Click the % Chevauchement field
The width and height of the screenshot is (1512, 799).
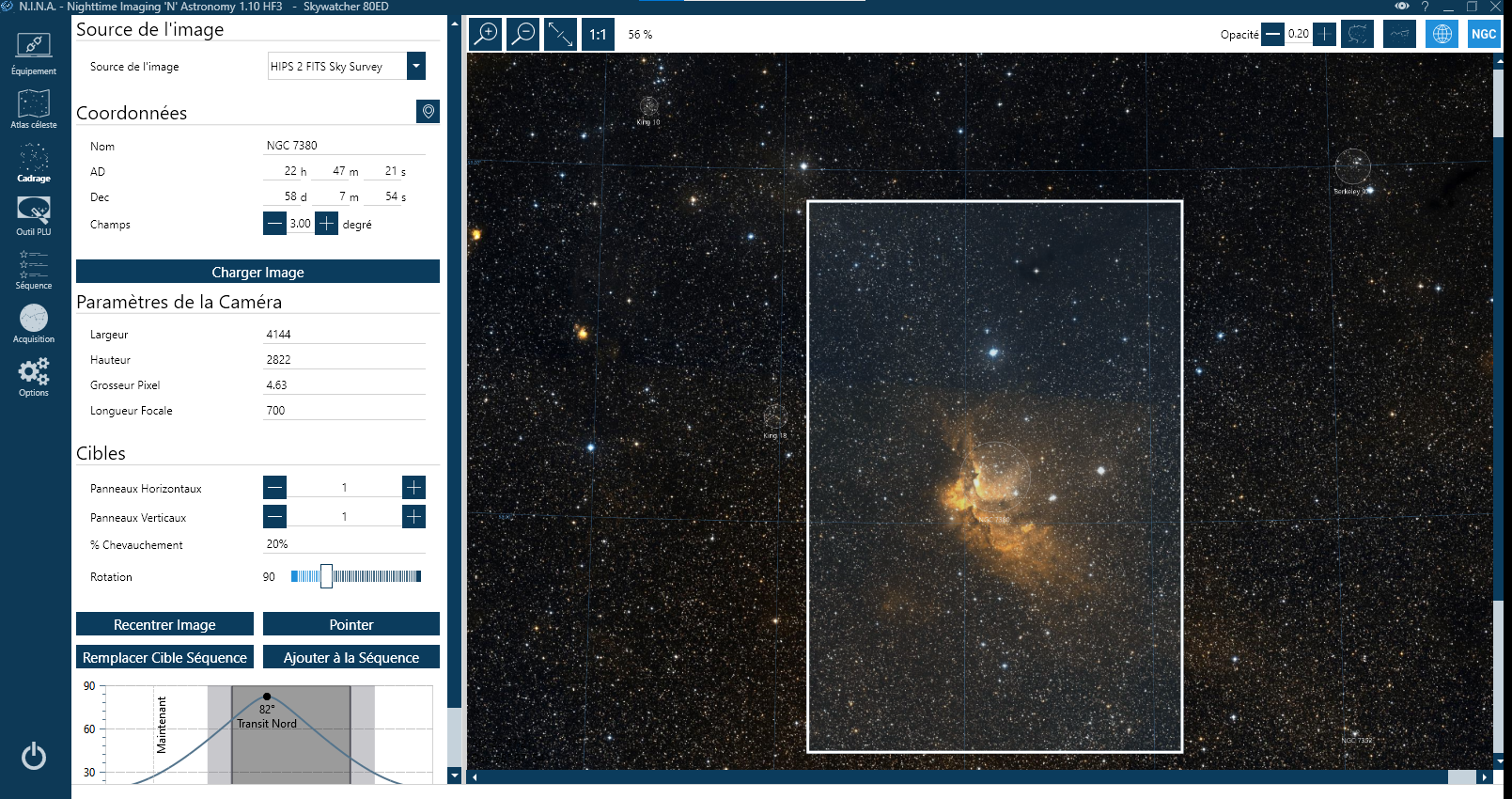[345, 543]
